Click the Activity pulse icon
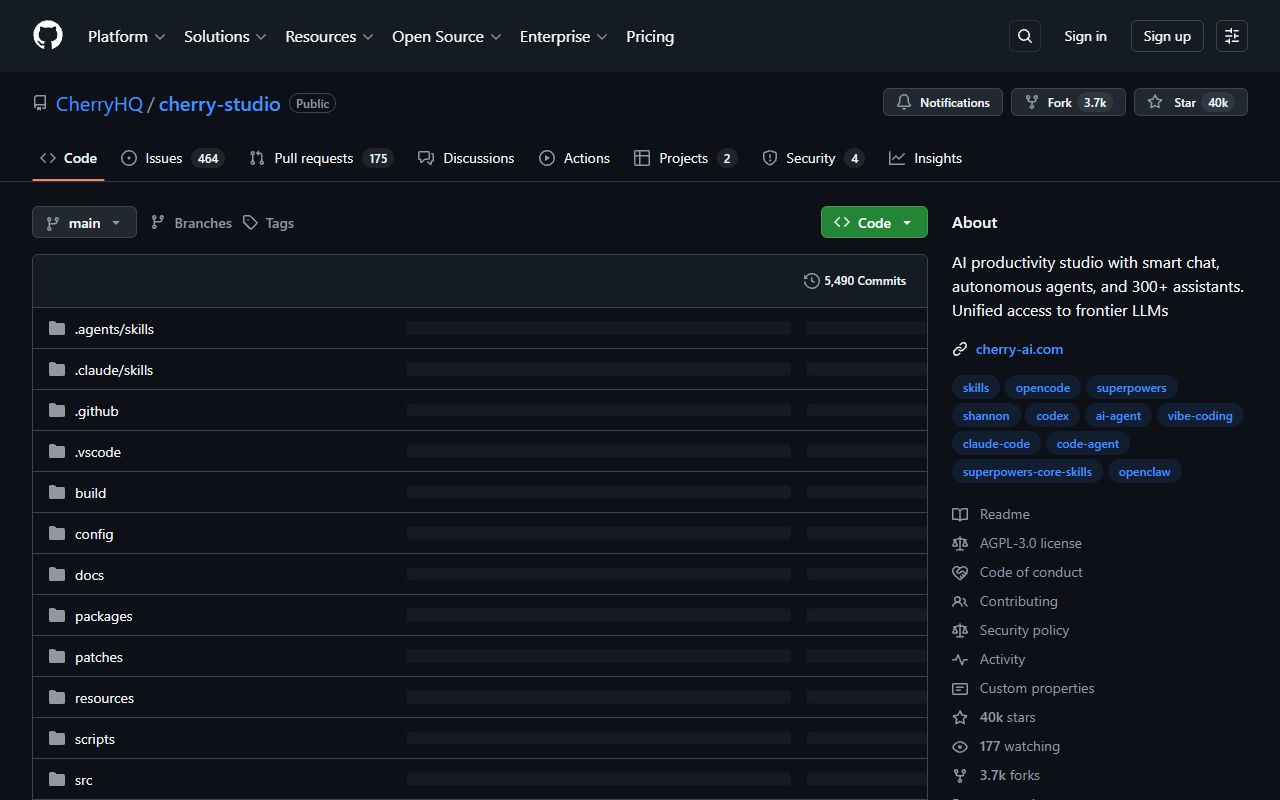 [960, 659]
